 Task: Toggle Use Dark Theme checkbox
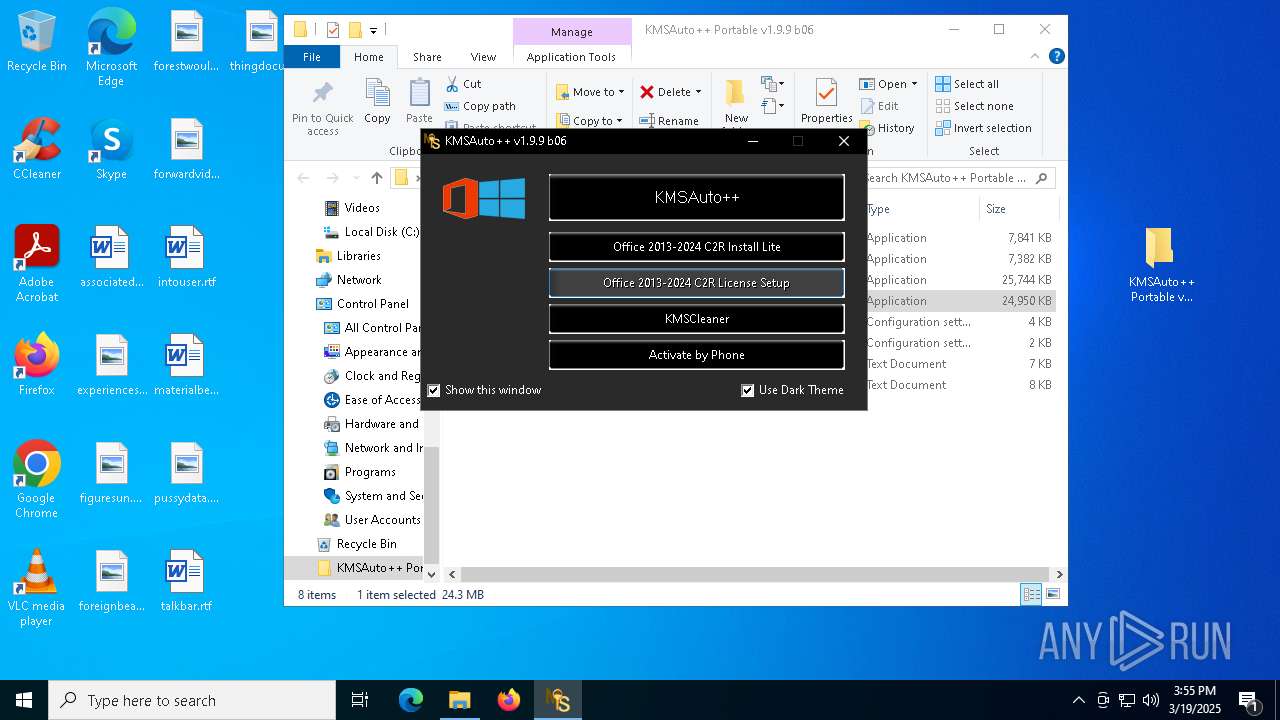(x=747, y=390)
